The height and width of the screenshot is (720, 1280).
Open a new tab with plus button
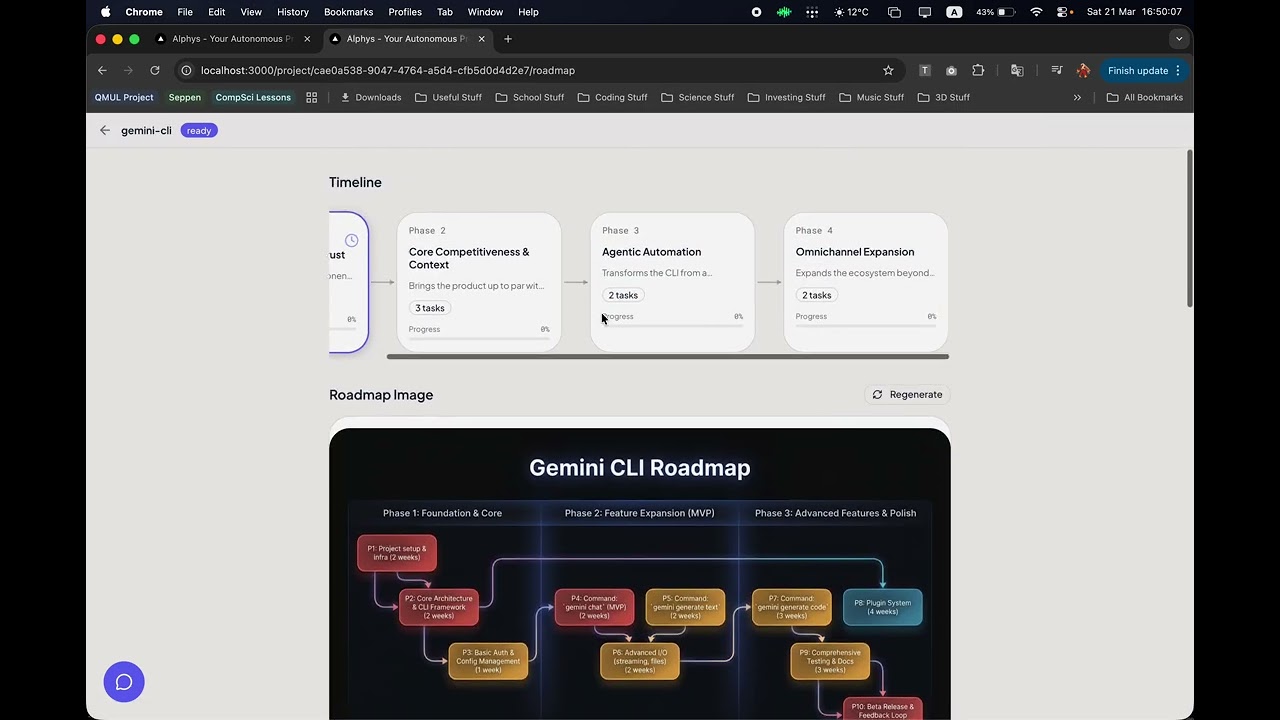(508, 39)
